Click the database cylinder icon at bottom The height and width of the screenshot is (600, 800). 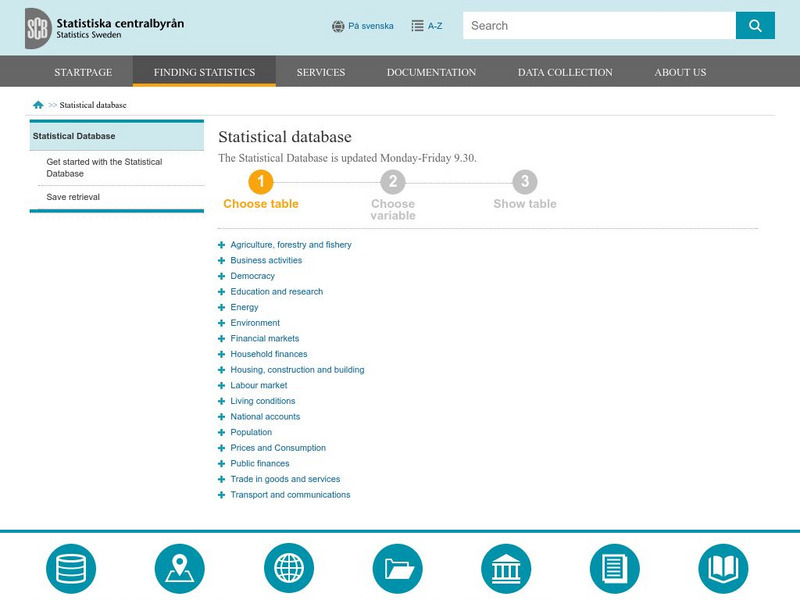click(x=71, y=569)
